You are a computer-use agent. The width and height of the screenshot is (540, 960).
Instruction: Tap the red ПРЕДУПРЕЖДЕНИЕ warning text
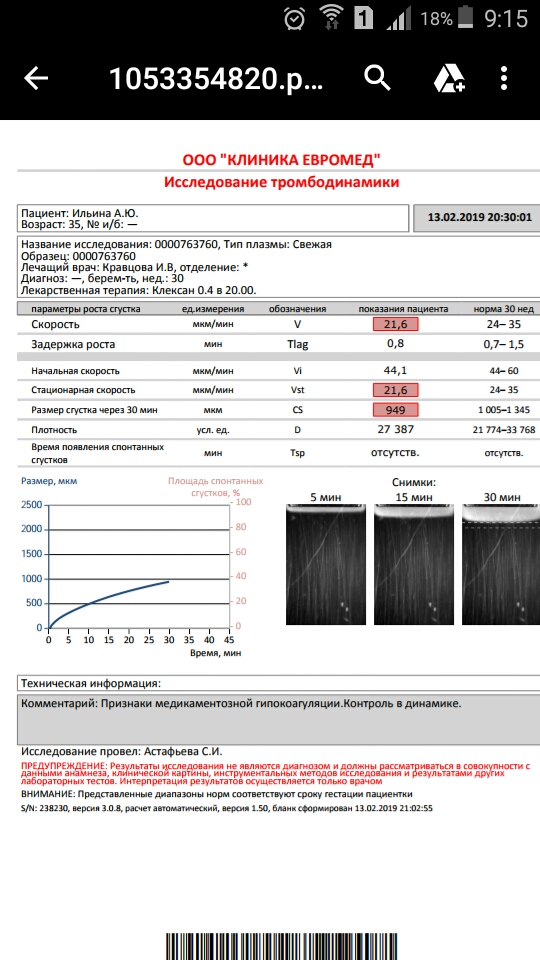[274, 773]
